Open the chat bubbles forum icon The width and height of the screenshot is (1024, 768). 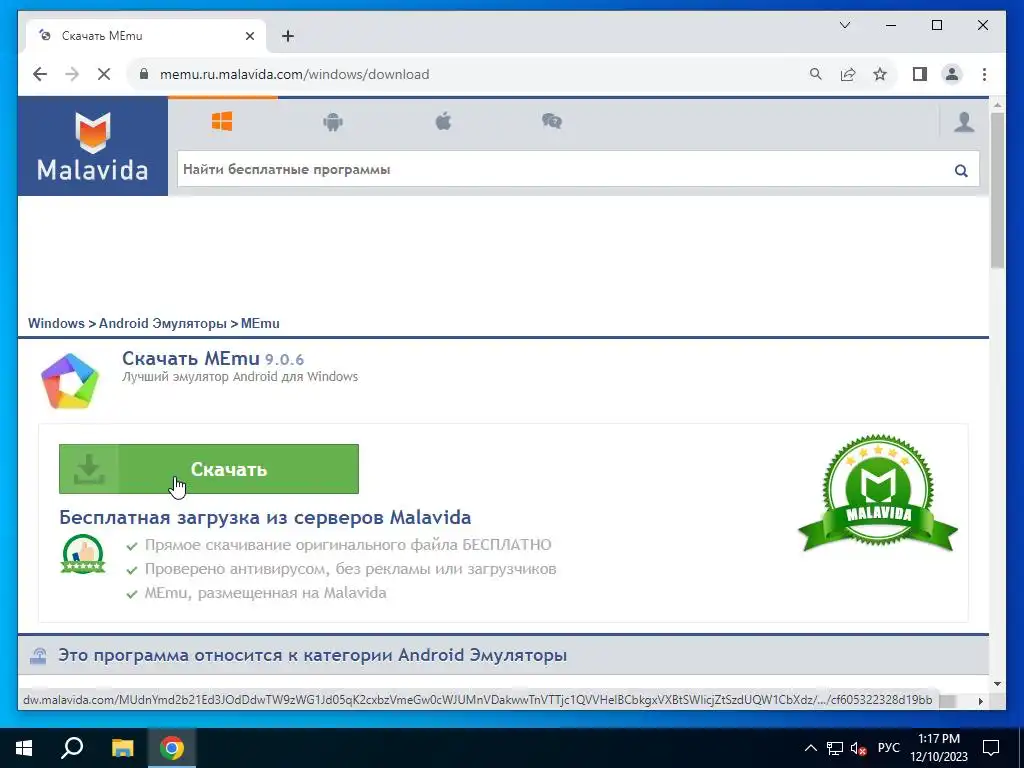click(x=552, y=121)
